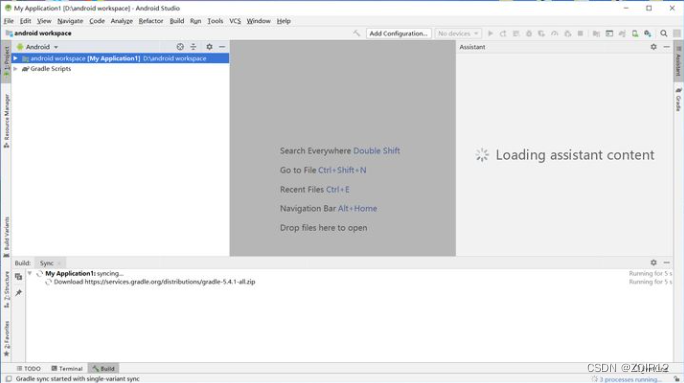
Task: Hide the Build panel
Action: click(667, 263)
